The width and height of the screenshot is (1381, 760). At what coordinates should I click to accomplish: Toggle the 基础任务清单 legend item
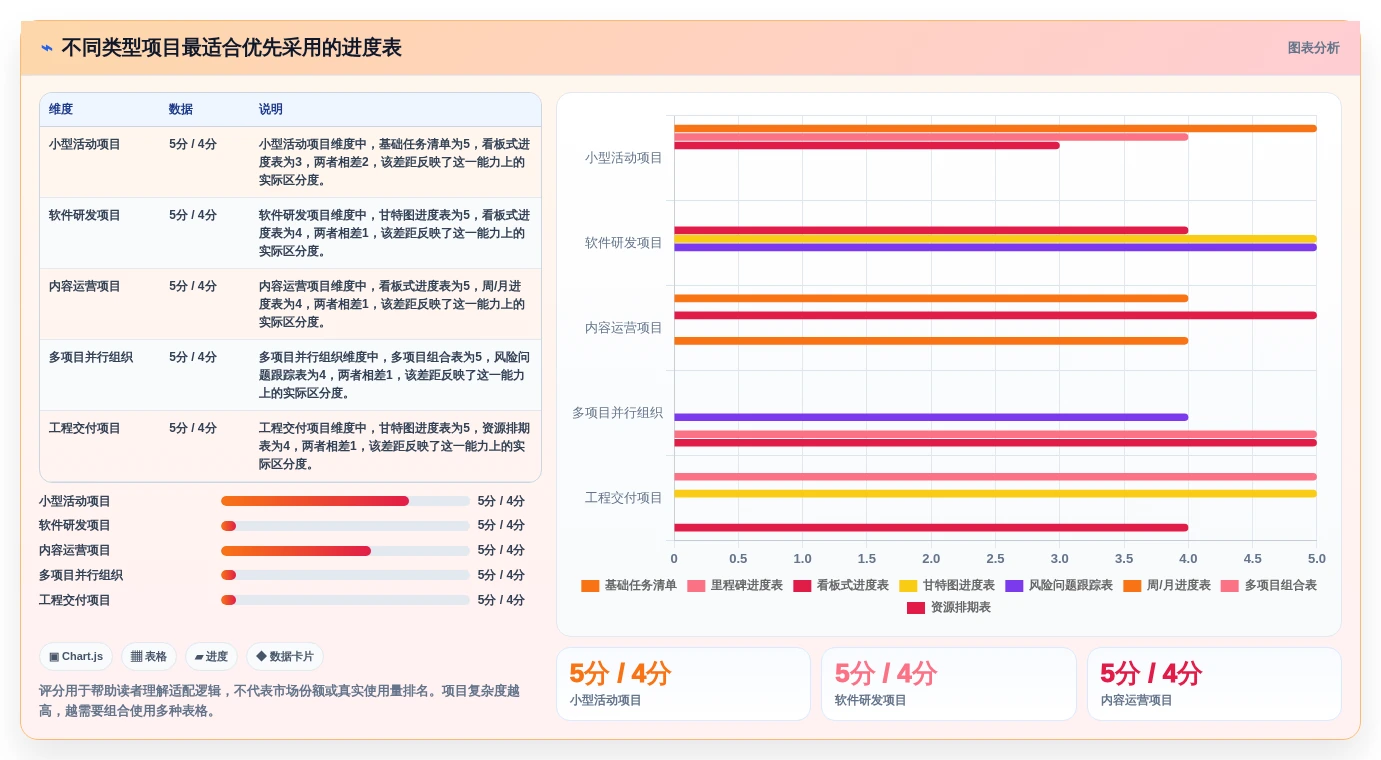point(629,585)
